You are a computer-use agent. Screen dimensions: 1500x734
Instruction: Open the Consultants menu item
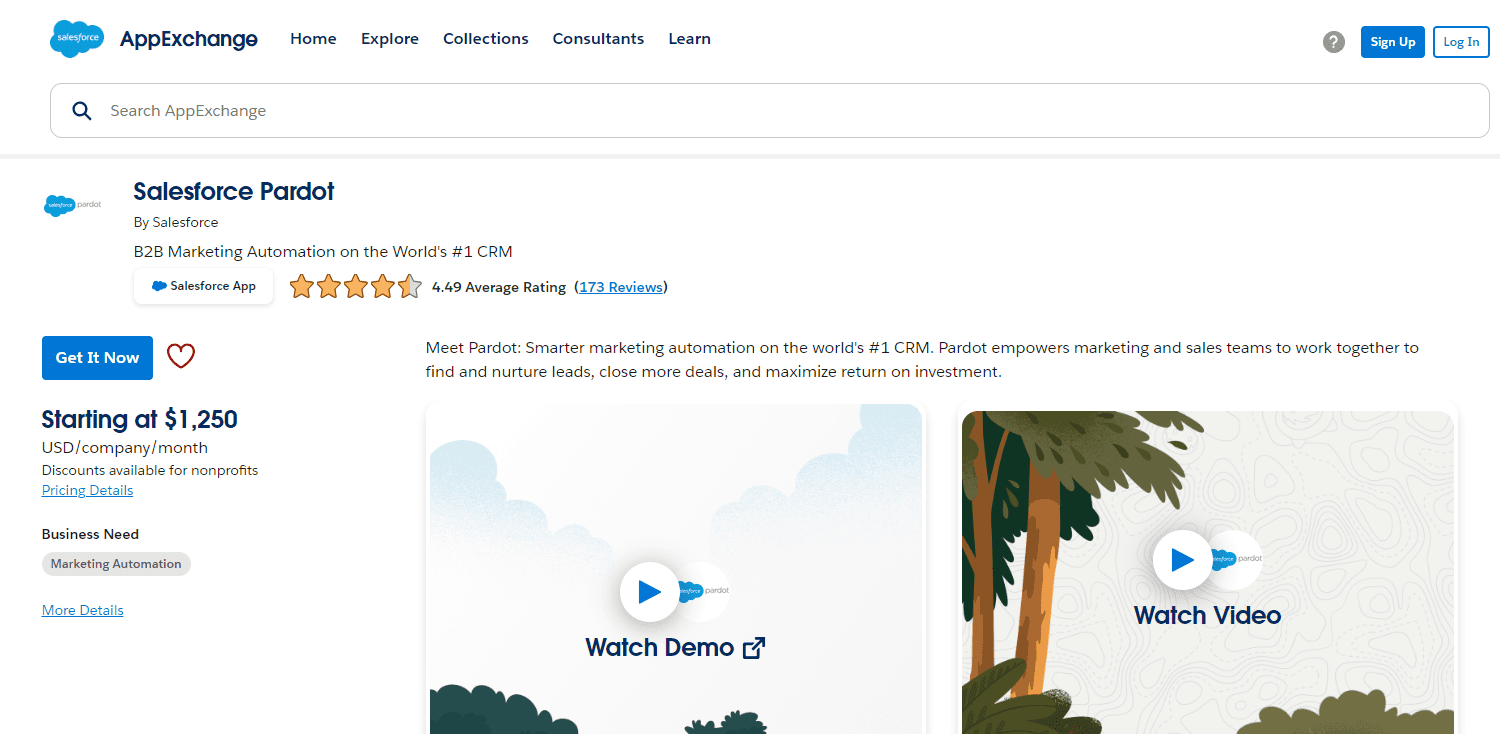(598, 39)
